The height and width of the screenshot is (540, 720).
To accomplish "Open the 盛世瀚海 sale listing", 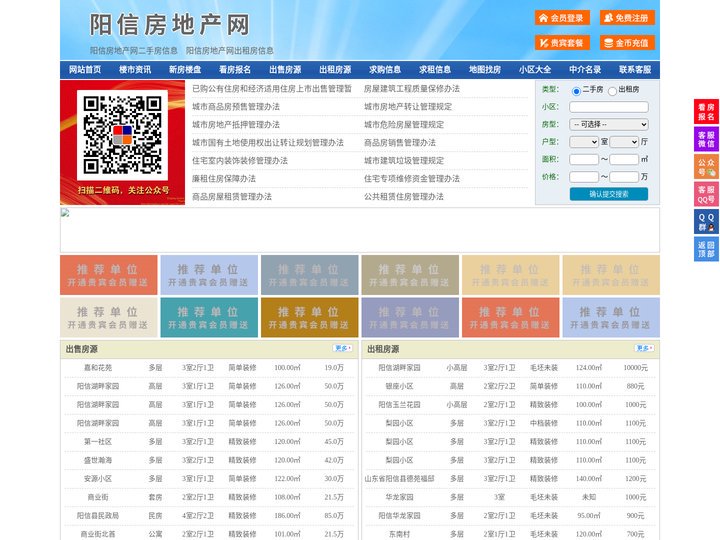I will pos(98,460).
